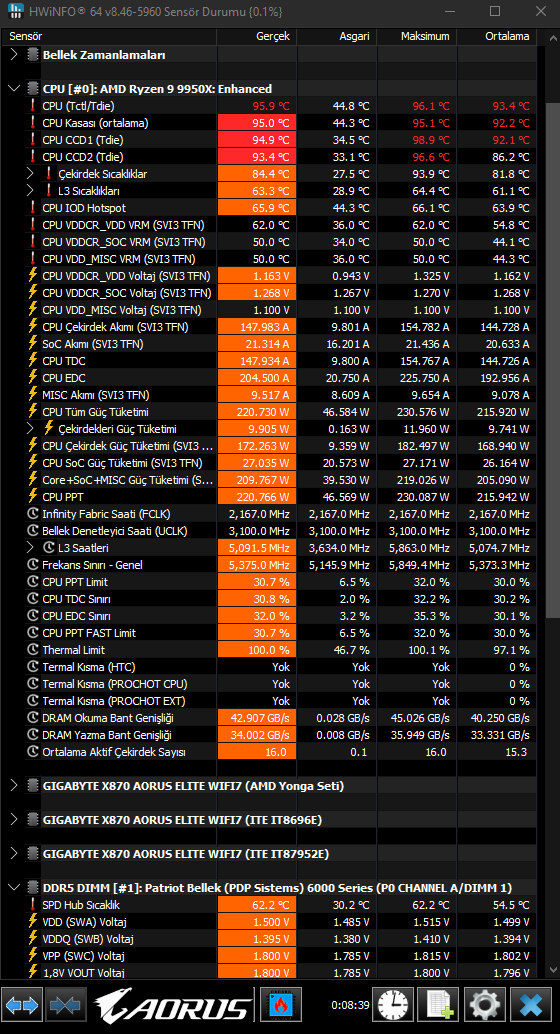Click the Asgari column header

[337, 37]
